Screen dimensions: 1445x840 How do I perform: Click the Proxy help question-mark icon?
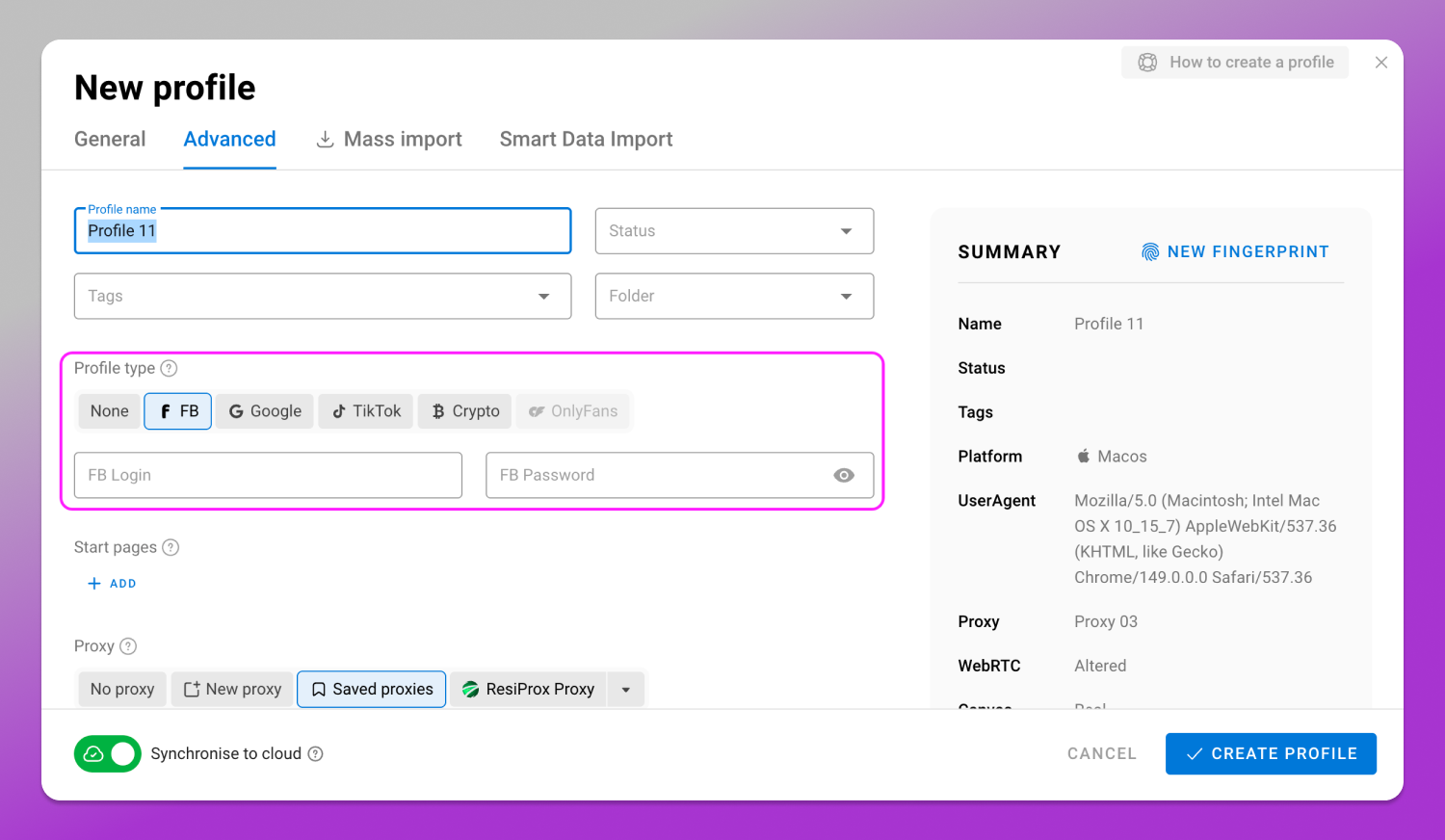pos(128,646)
